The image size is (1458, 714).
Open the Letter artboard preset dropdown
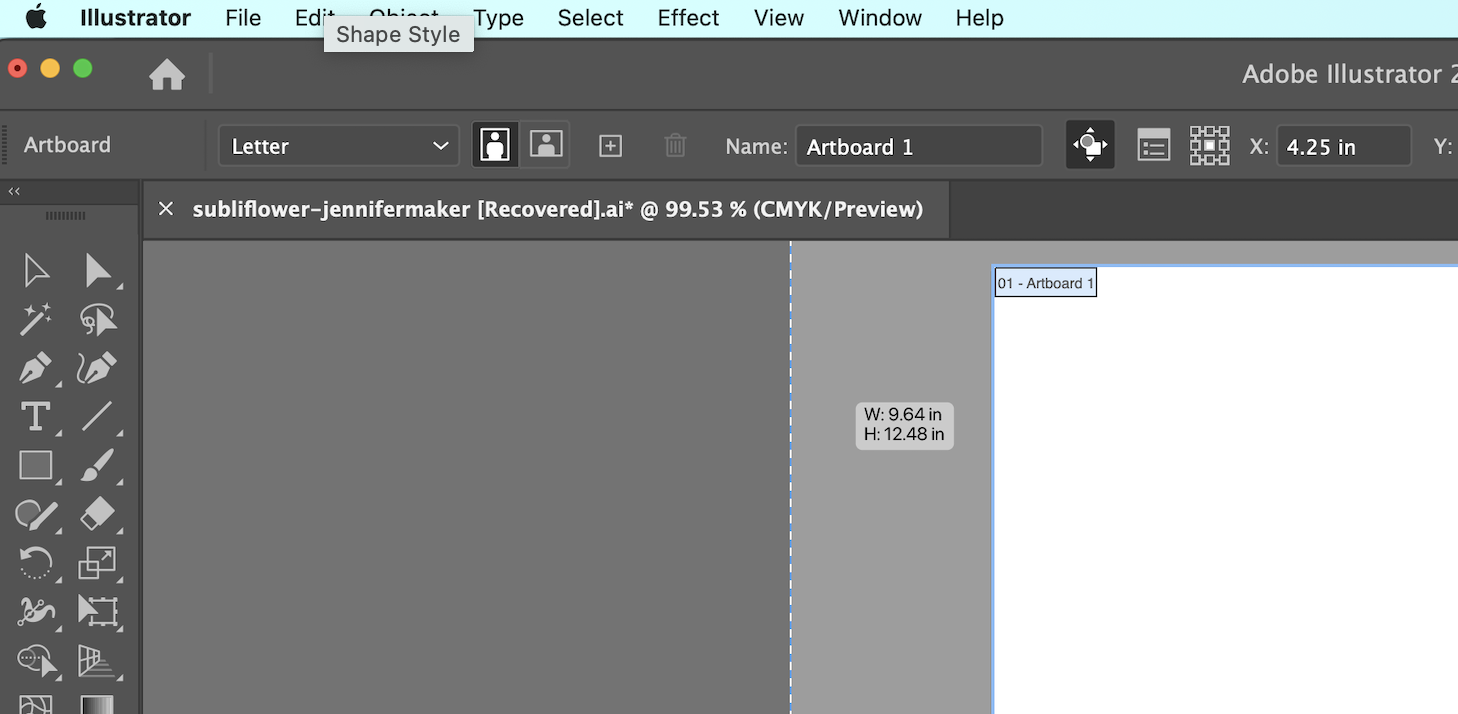click(338, 145)
